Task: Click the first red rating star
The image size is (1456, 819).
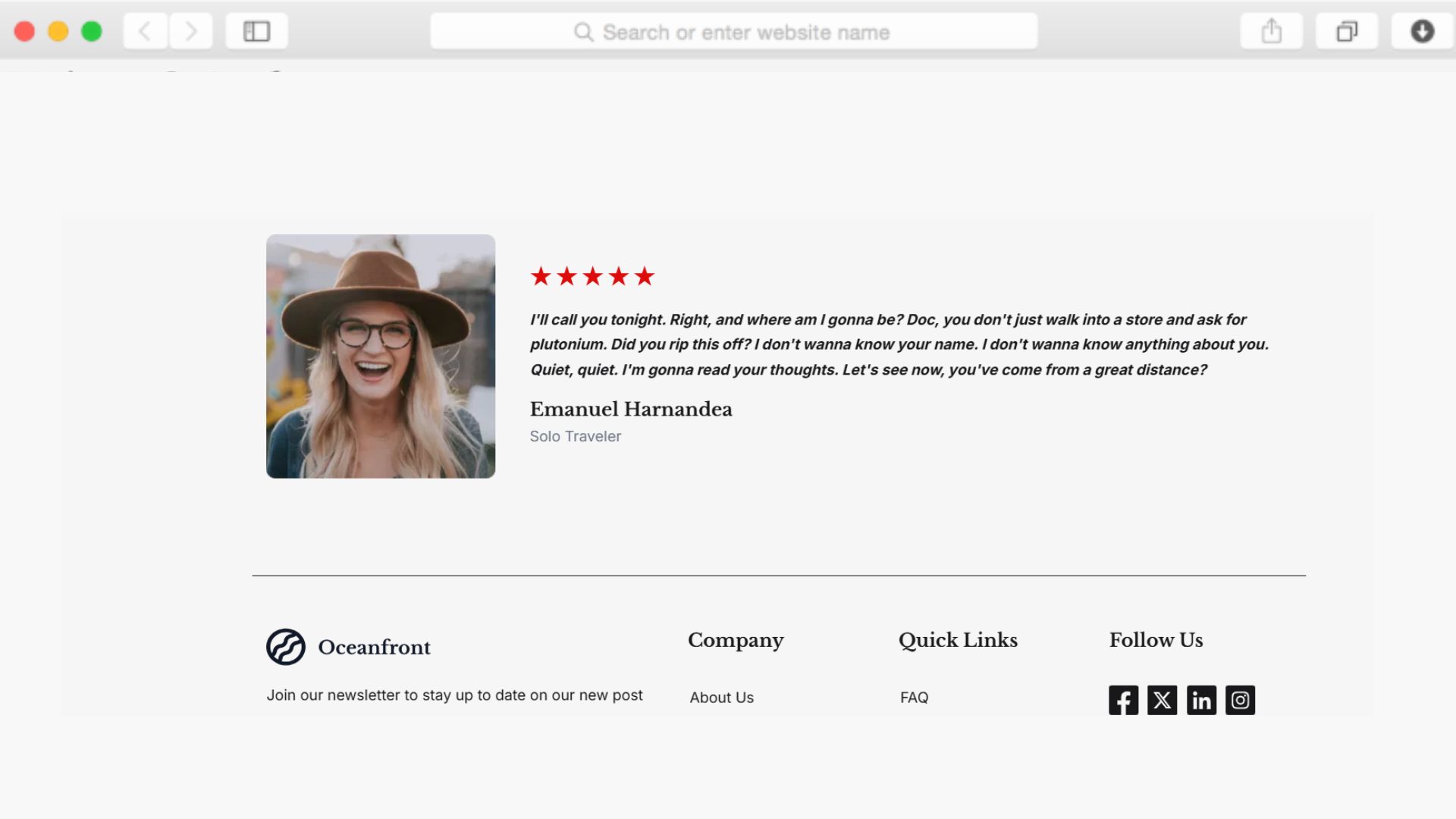Action: [541, 276]
